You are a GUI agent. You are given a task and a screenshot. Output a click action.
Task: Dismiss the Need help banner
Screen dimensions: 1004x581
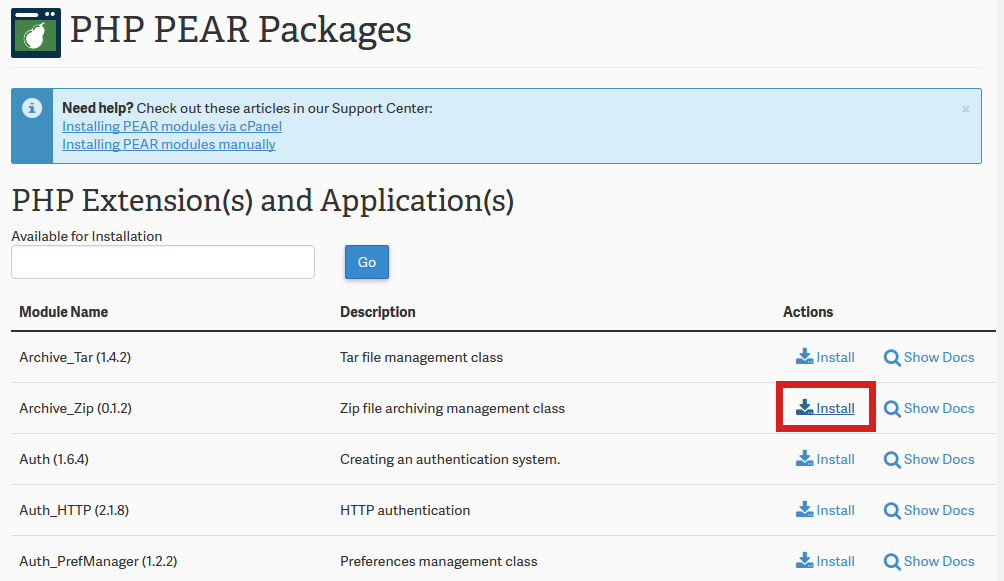click(x=965, y=109)
